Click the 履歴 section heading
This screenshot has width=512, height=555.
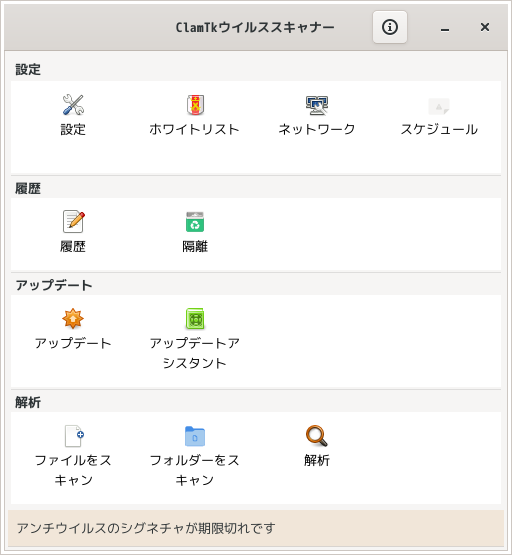(28, 188)
